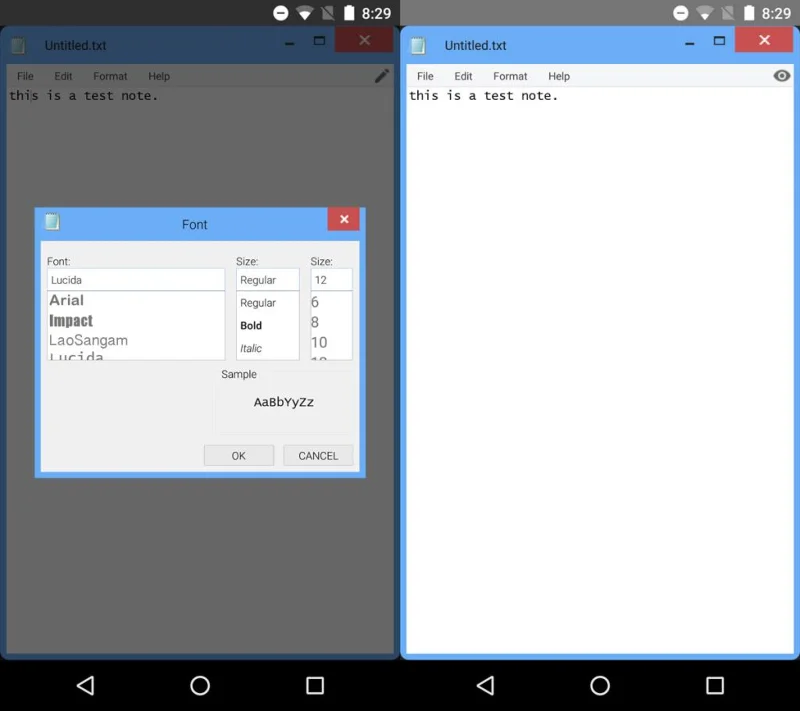Viewport: 800px width, 711px height.
Task: Select size 10 in the size list
Action: (319, 342)
